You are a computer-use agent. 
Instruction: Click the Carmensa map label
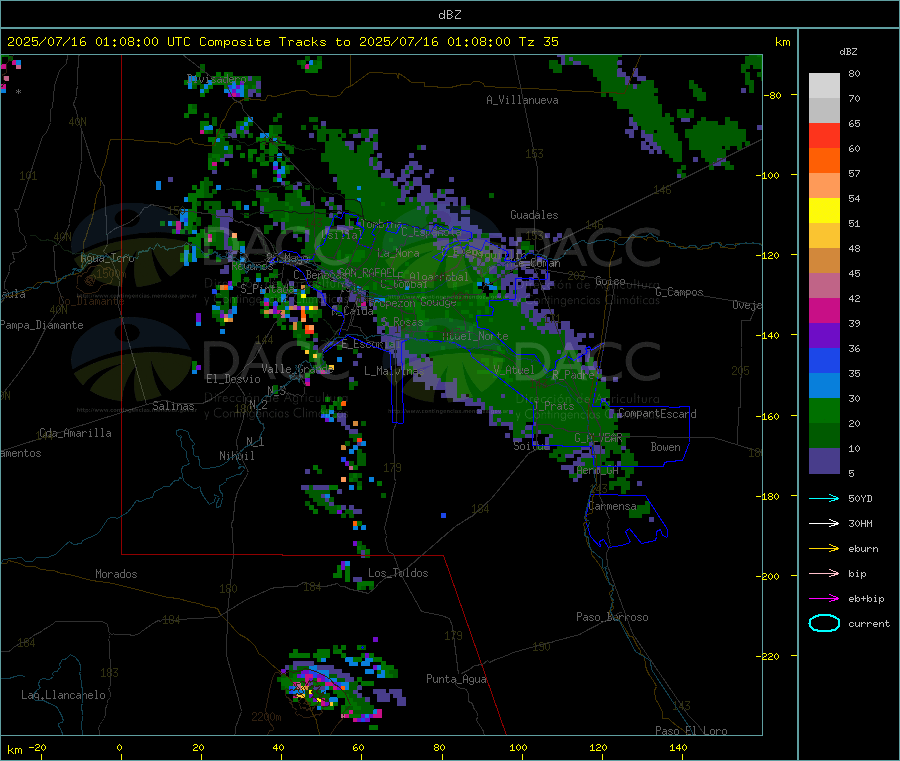(x=612, y=506)
